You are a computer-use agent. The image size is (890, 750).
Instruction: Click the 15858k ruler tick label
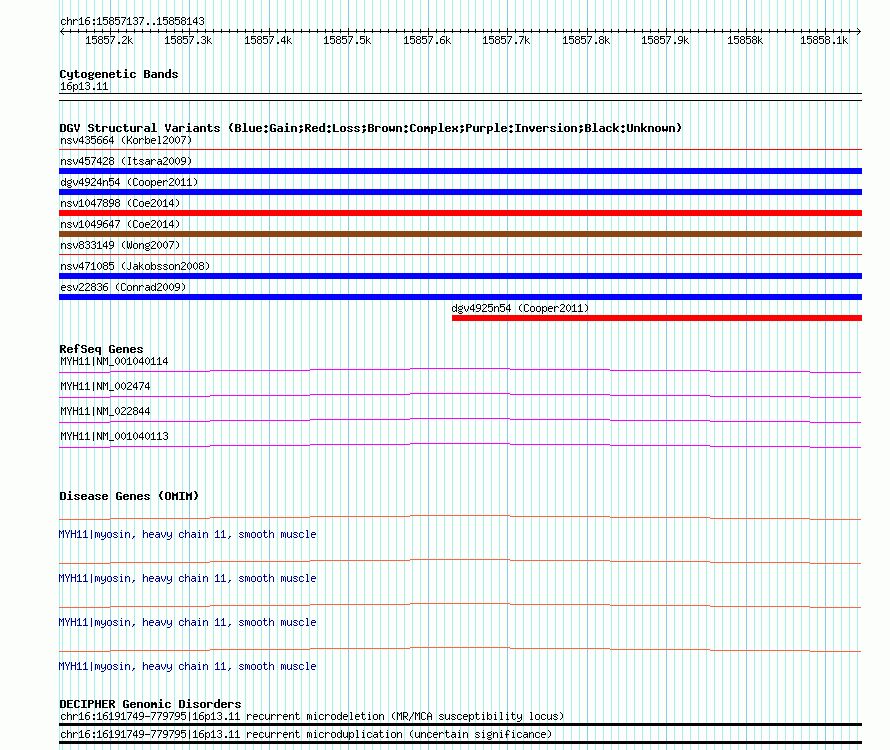pyautogui.click(x=745, y=40)
